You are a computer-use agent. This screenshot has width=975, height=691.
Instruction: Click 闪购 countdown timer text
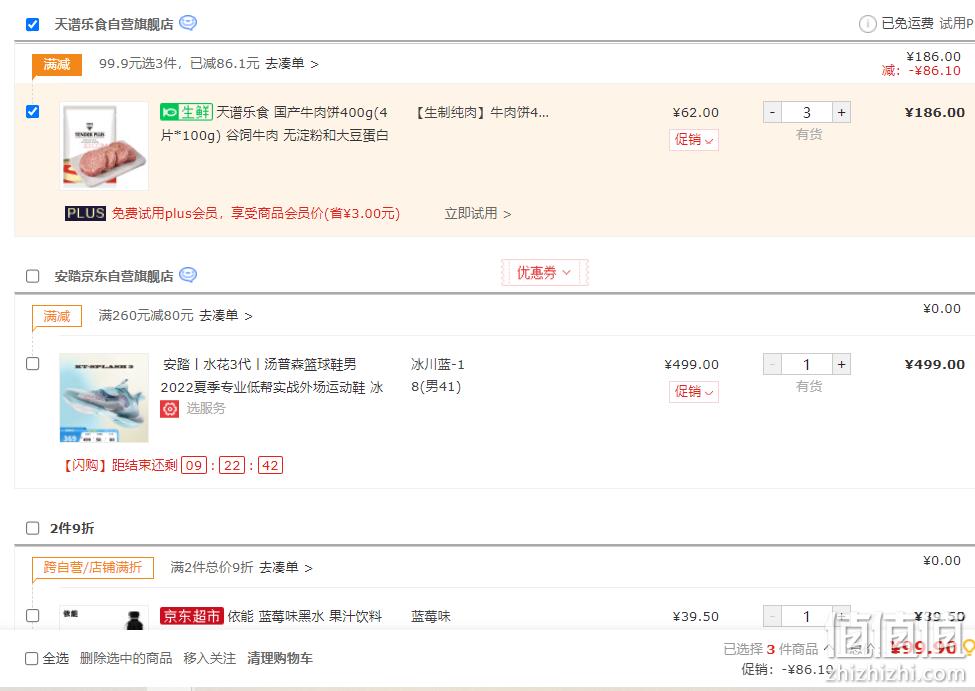[x=172, y=465]
